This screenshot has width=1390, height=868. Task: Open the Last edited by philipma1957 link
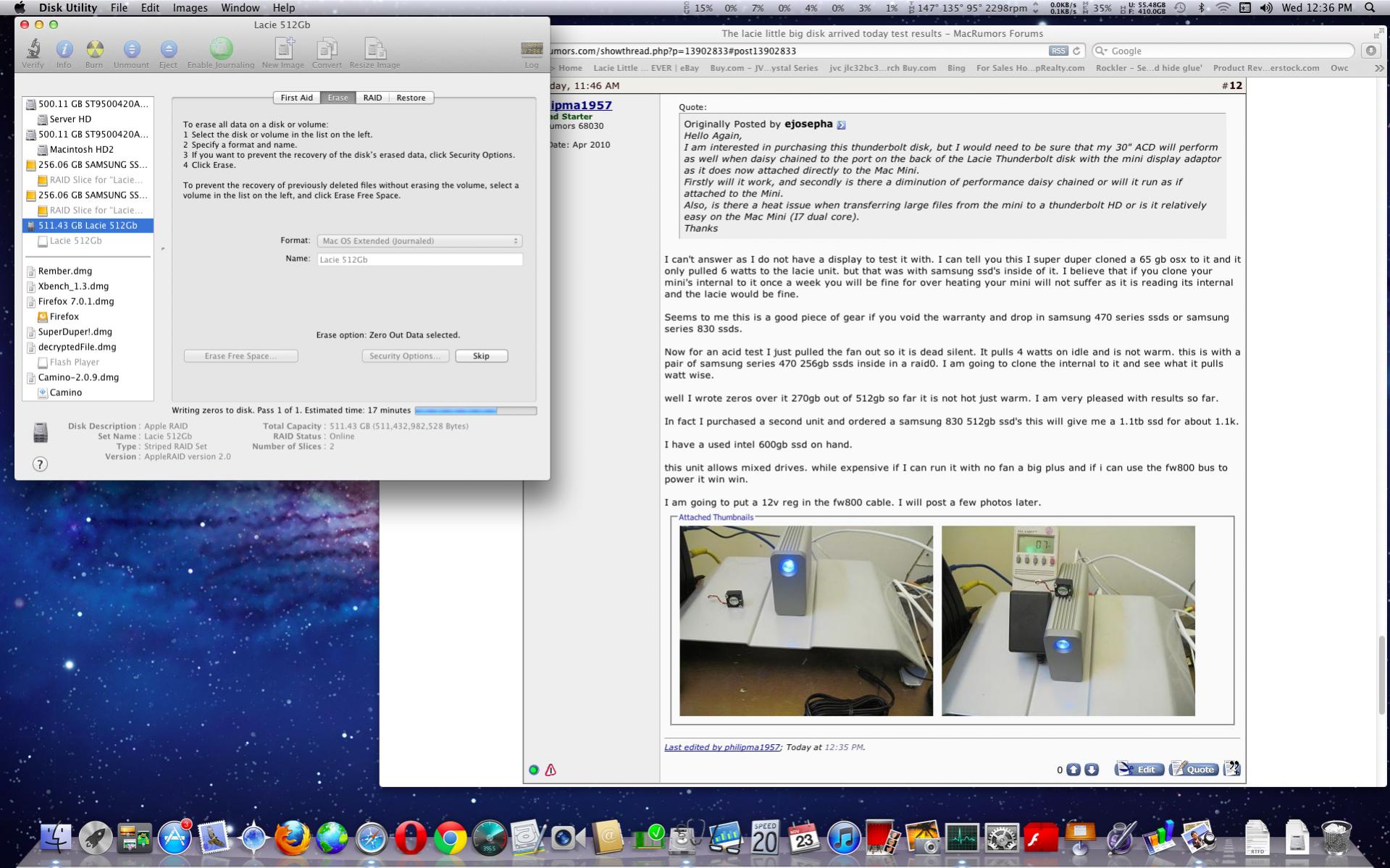tap(722, 747)
